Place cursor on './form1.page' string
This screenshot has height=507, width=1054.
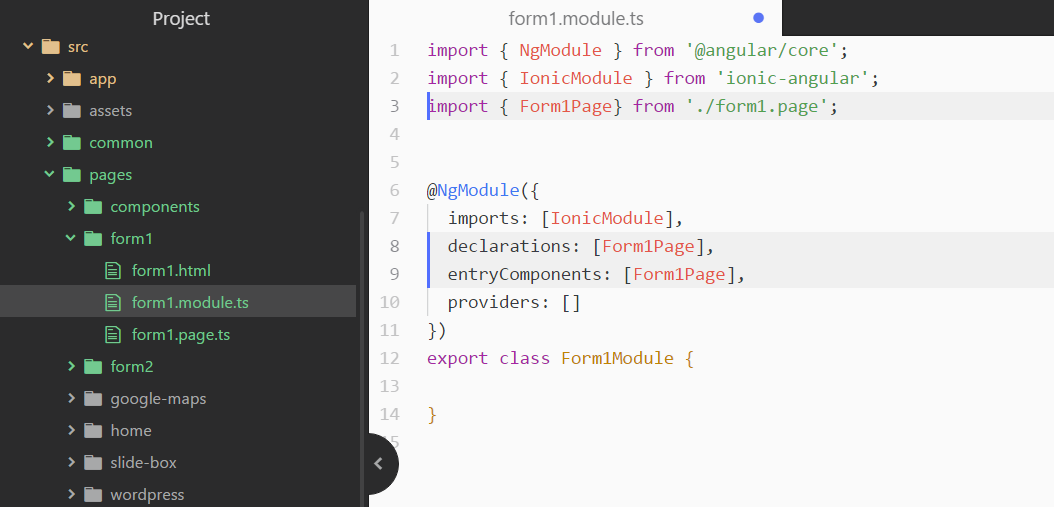point(756,106)
